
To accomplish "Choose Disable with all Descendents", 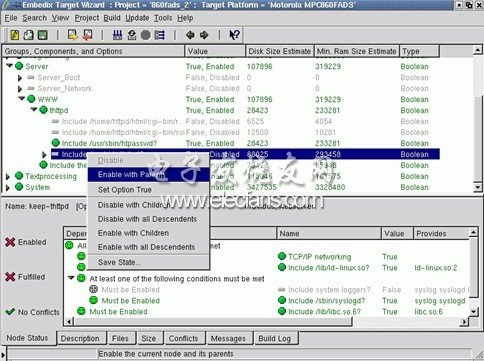I will click(x=148, y=219).
